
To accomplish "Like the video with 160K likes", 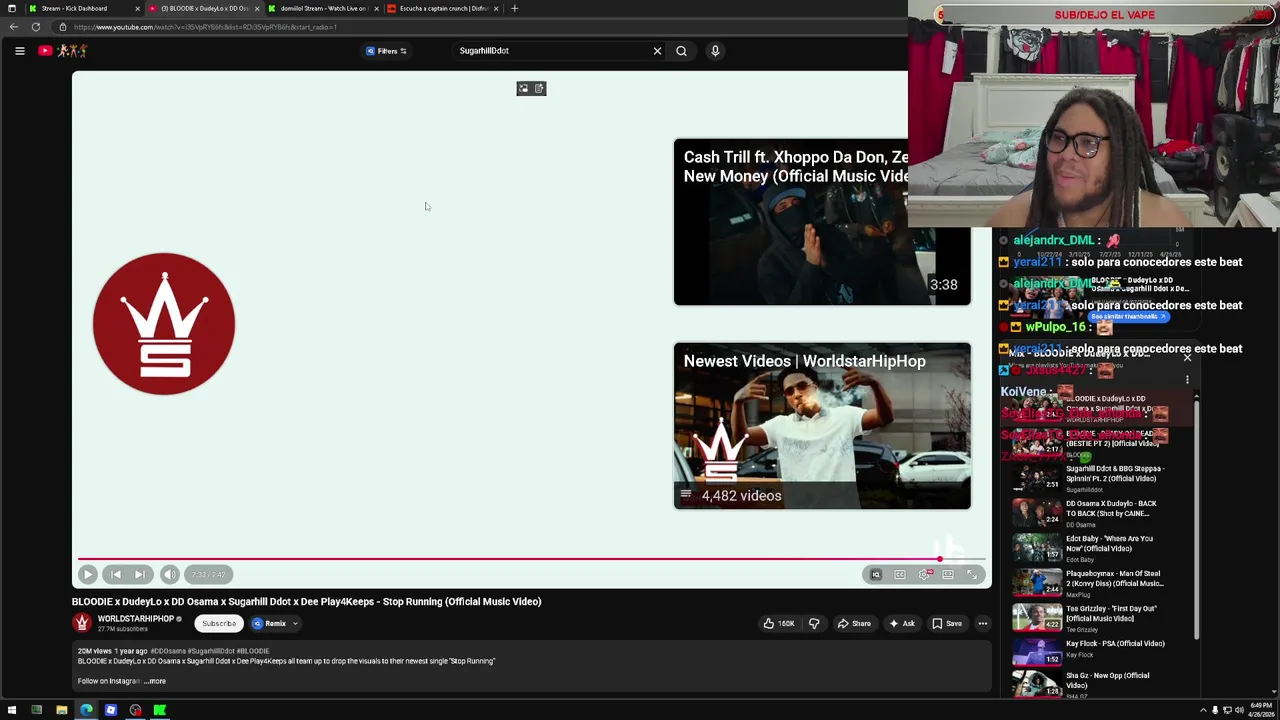I will pyautogui.click(x=779, y=623).
